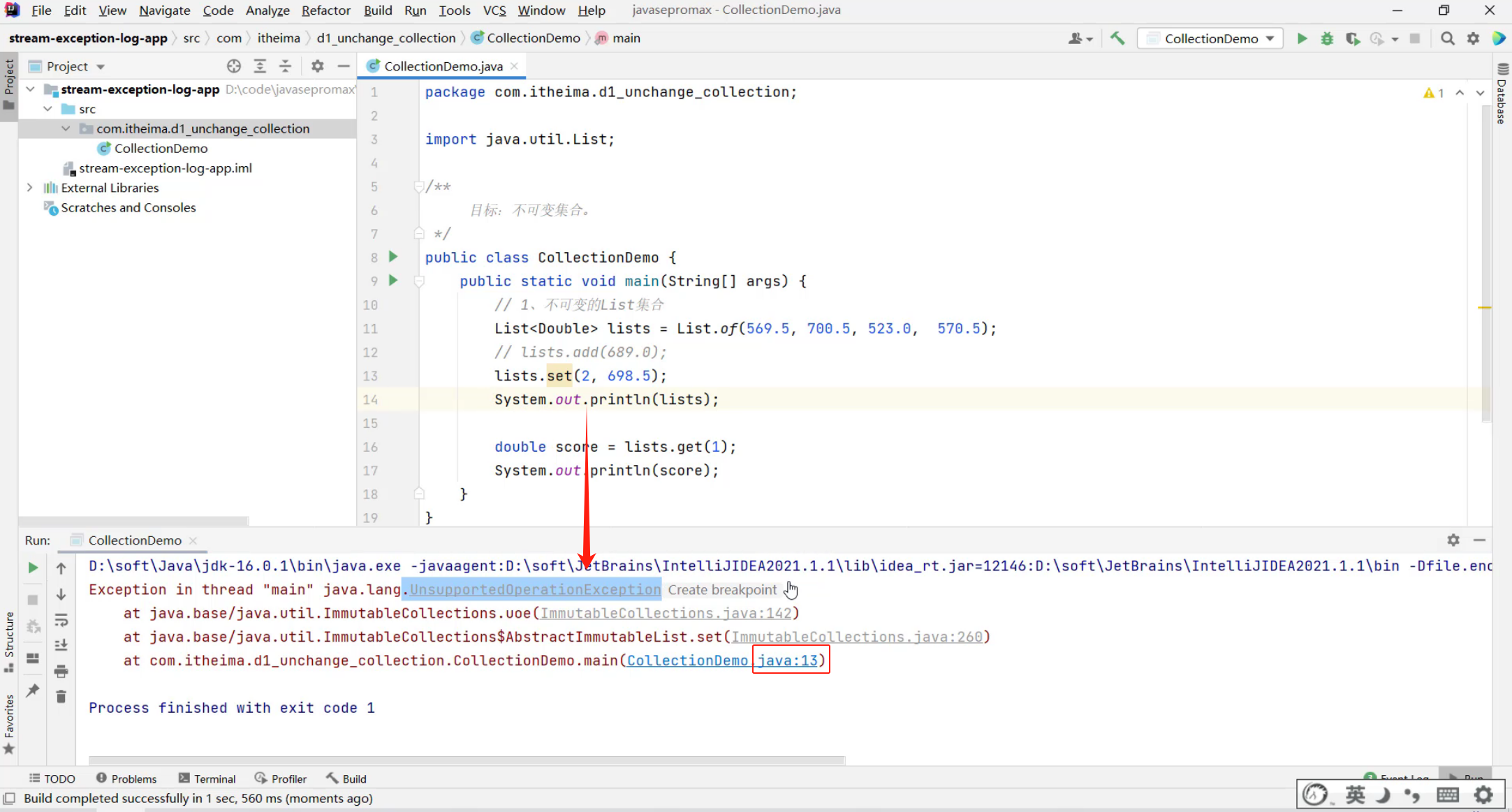
Task: Toggle soft-wrap in Run console
Action: click(61, 620)
